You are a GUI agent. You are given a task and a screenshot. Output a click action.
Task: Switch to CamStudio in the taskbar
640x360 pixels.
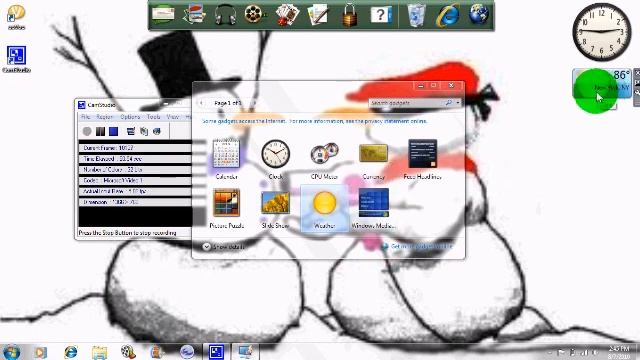click(x=216, y=352)
